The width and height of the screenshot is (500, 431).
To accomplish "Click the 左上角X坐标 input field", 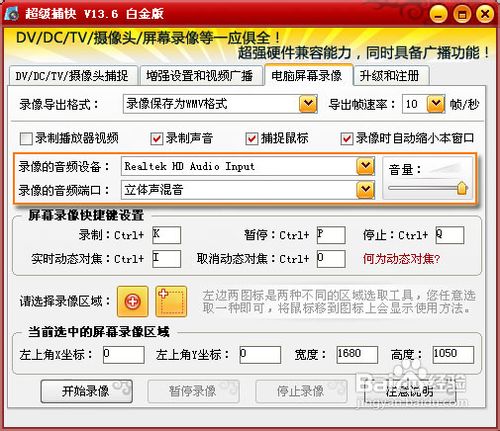I will 124,355.
